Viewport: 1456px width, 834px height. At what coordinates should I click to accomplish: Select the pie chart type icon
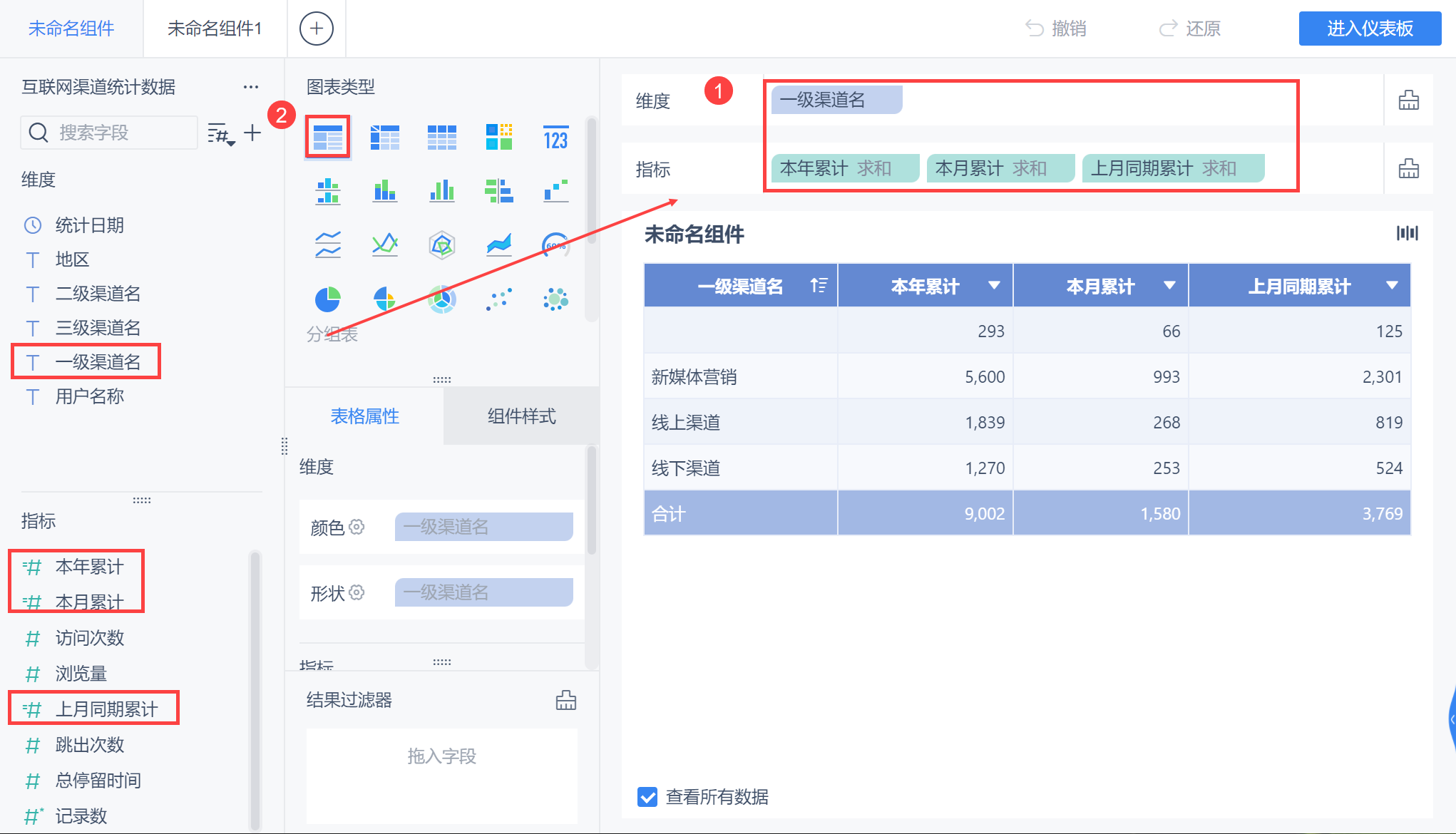(328, 299)
